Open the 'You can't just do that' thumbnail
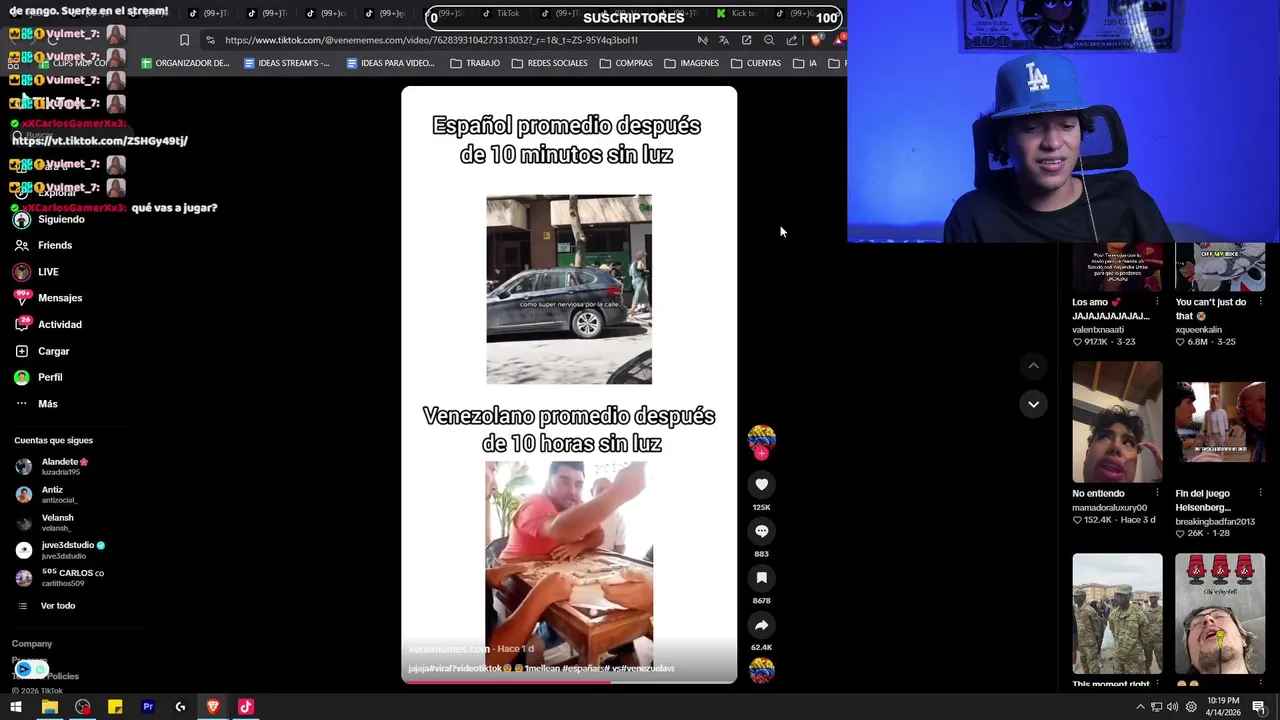 (x=1220, y=267)
